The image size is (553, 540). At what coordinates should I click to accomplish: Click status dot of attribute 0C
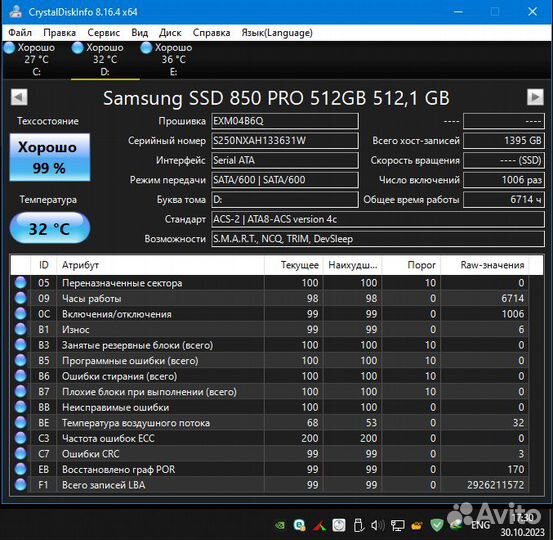point(20,314)
